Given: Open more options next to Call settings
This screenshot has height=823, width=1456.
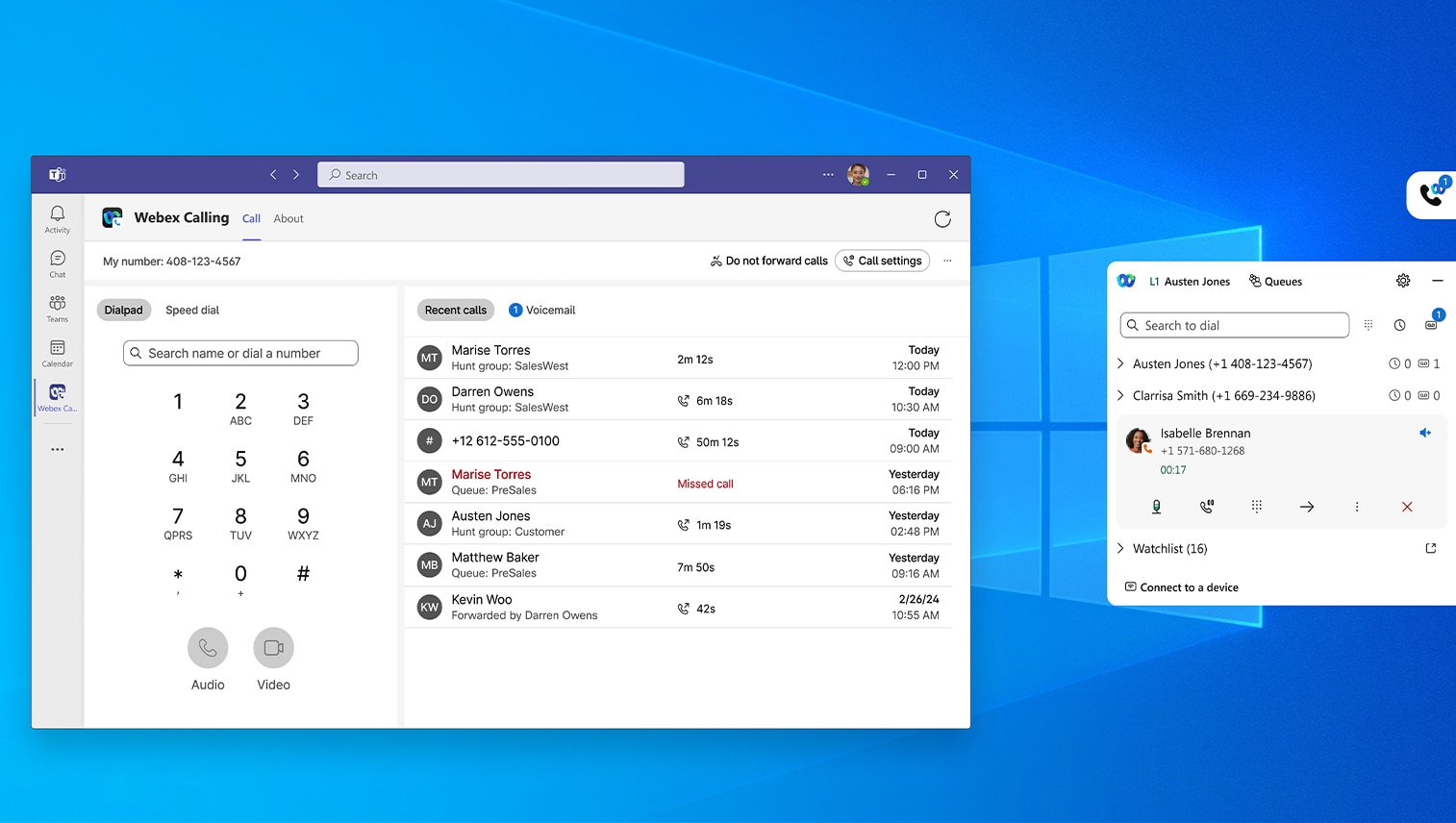Looking at the screenshot, I should tap(947, 261).
